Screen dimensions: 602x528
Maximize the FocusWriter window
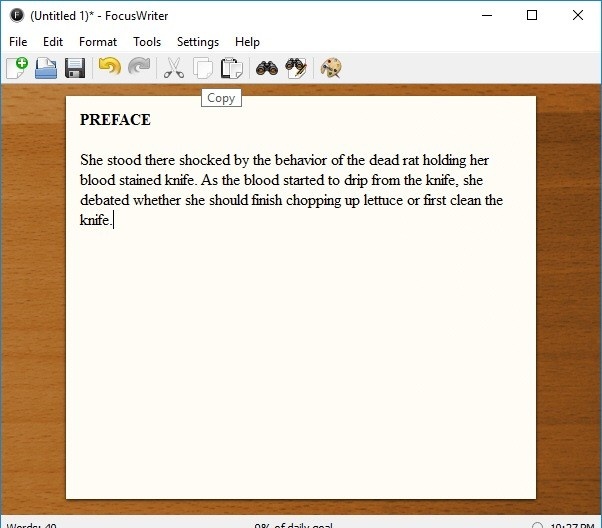[x=532, y=15]
